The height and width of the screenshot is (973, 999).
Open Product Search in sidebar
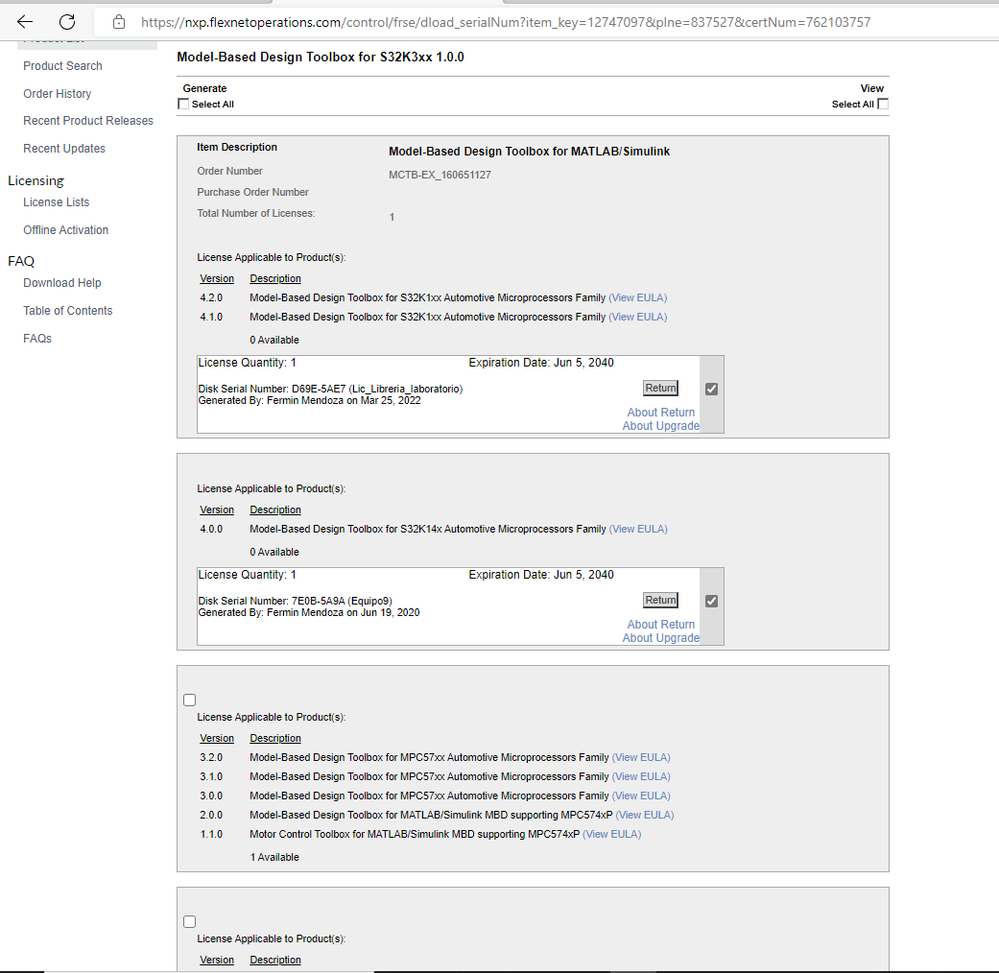(x=62, y=66)
